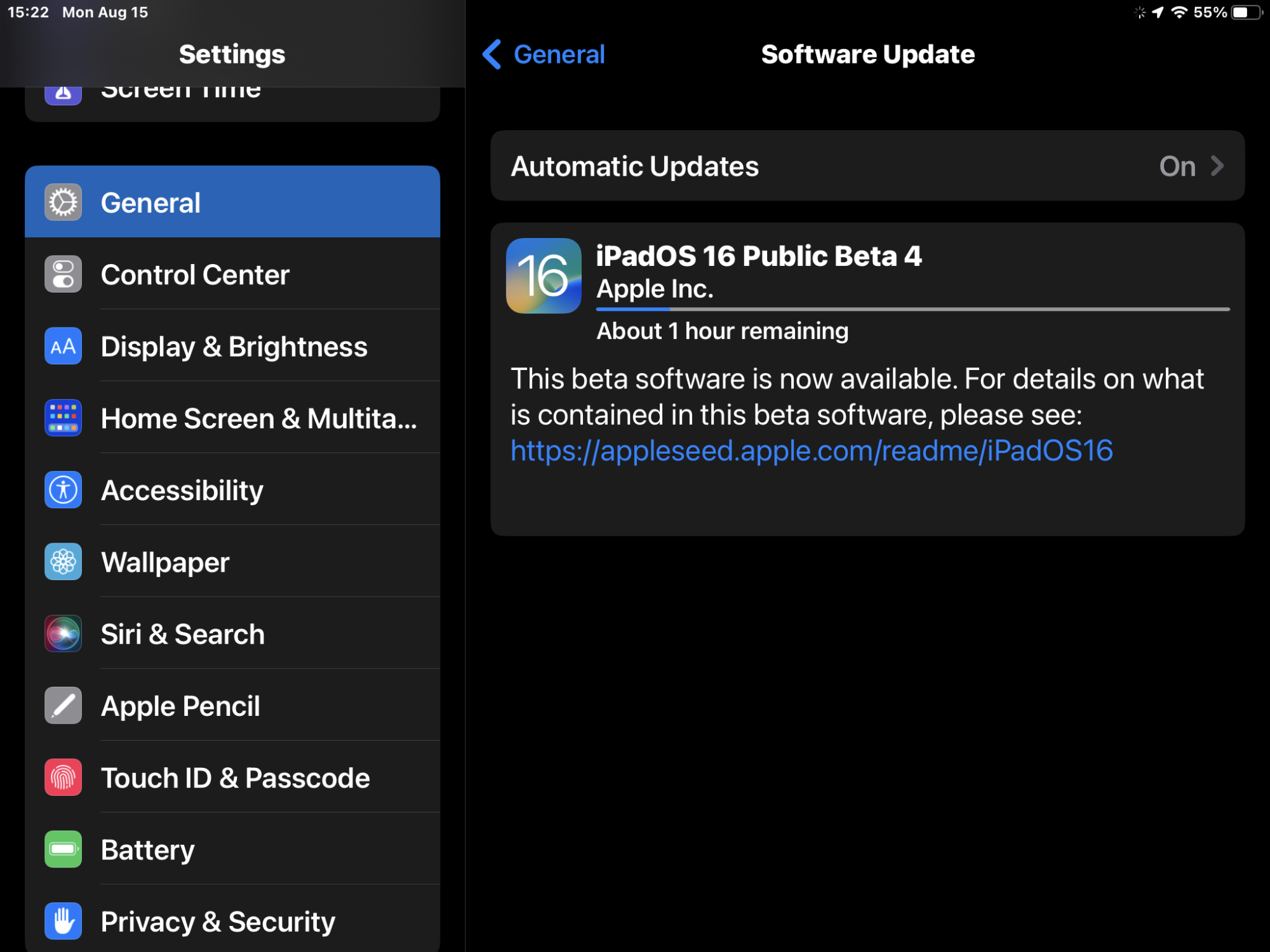
Task: Click the Wallpaper flower icon
Action: 63,562
